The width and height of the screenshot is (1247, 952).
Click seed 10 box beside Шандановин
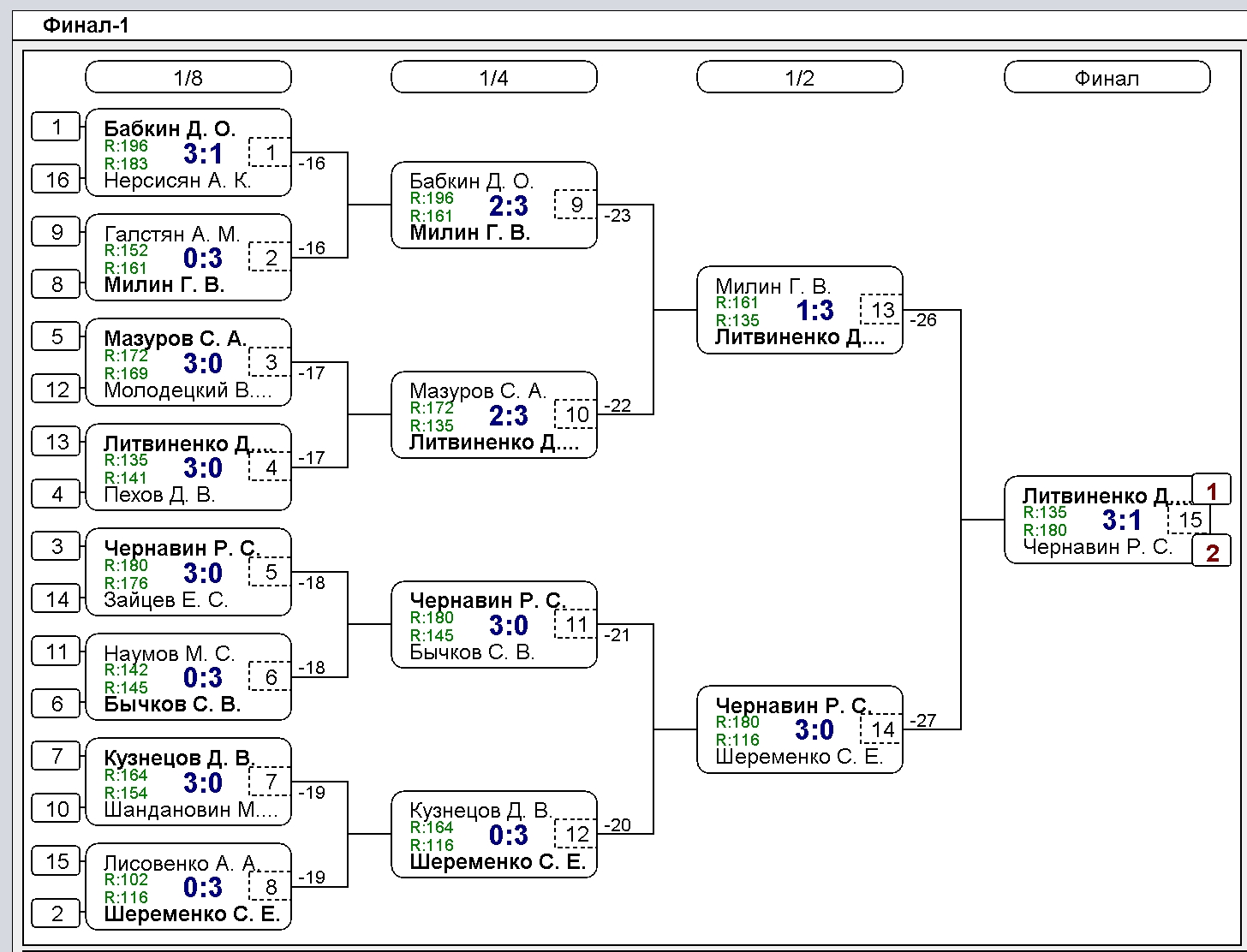coord(57,809)
